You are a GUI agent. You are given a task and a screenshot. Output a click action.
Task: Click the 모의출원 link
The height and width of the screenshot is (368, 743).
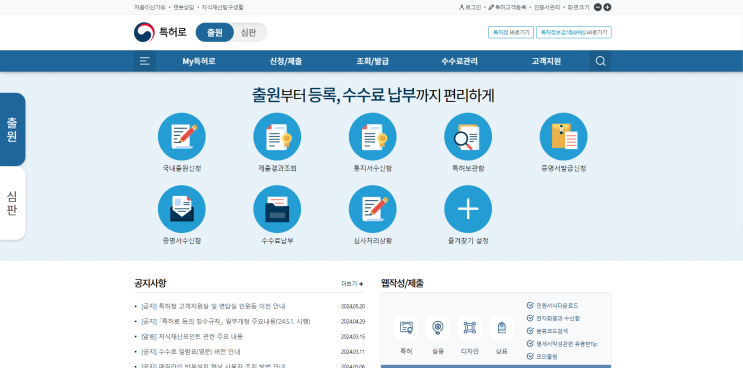click(x=542, y=356)
